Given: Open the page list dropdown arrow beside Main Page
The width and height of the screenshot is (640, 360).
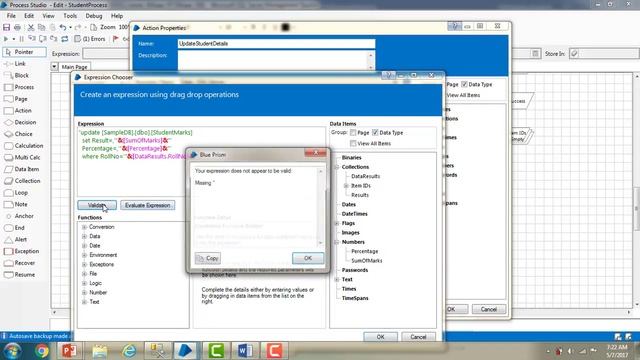Looking at the screenshot, I should 54,66.
